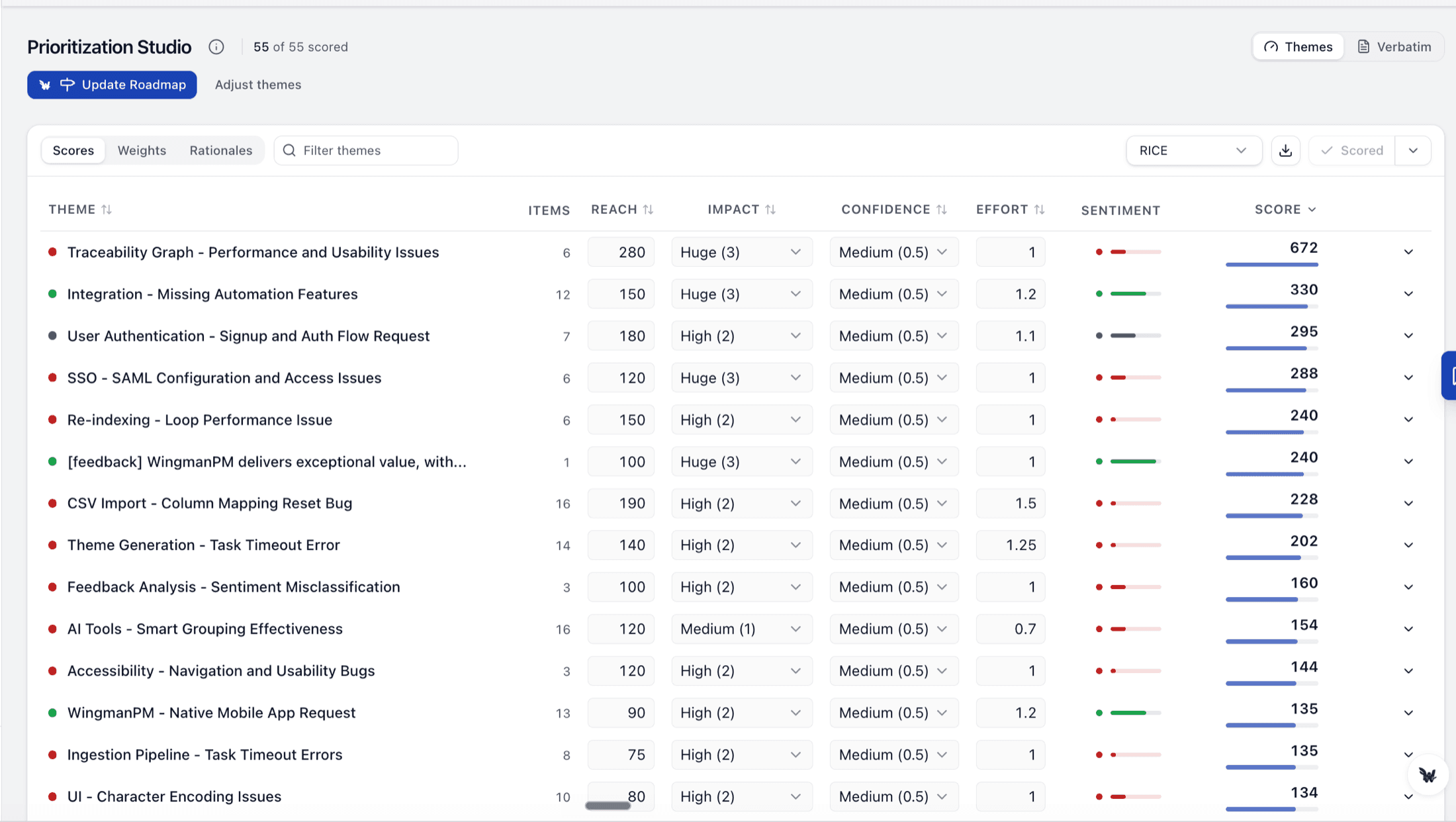Click Reach field for Traceability Graph
This screenshot has width=1456, height=822.
pos(621,252)
